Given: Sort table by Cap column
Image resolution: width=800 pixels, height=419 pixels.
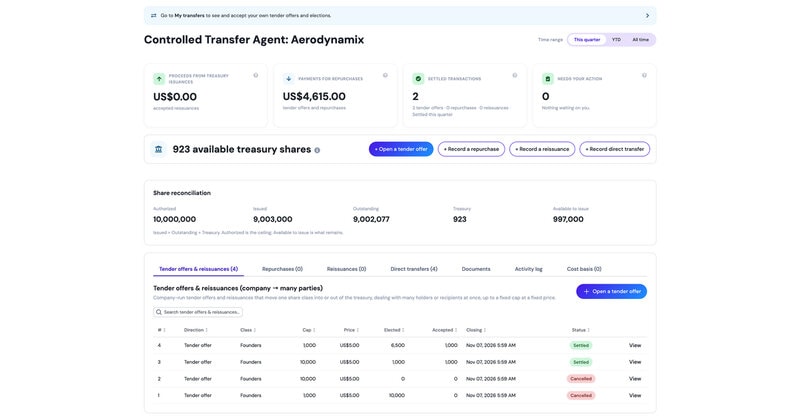Looking at the screenshot, I should coord(309,330).
